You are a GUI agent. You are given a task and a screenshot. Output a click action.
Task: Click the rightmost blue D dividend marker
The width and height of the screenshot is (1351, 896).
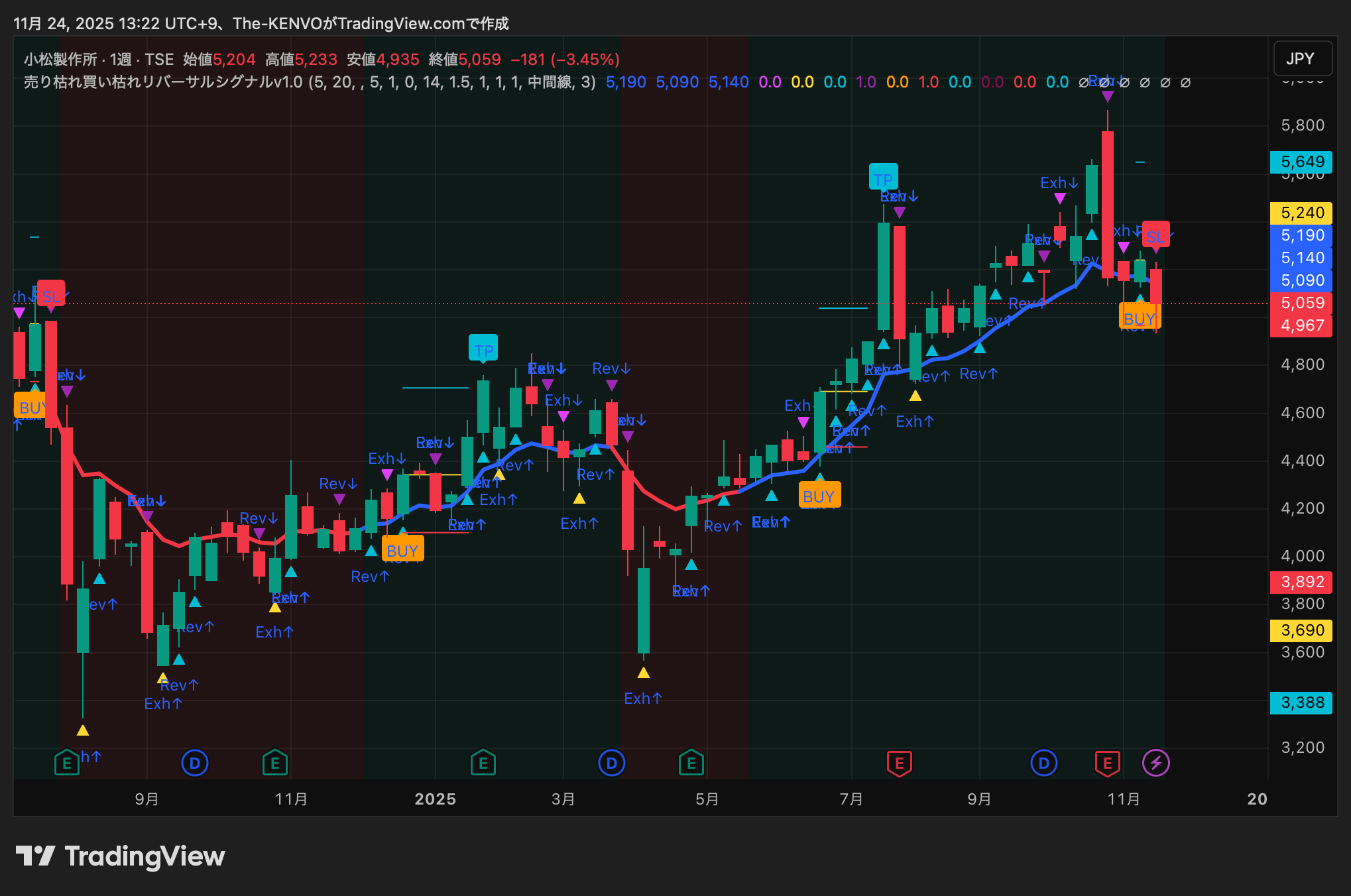(x=1043, y=763)
